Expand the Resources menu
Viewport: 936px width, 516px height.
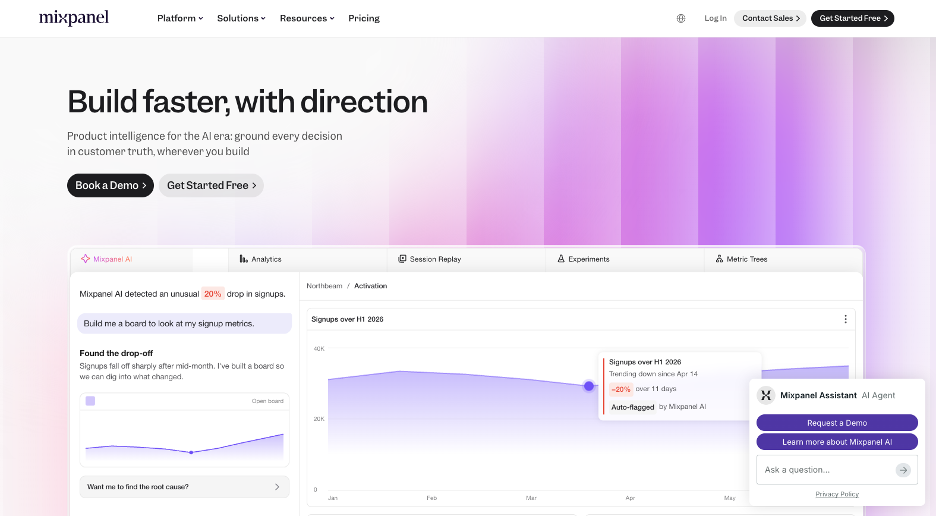click(x=307, y=19)
